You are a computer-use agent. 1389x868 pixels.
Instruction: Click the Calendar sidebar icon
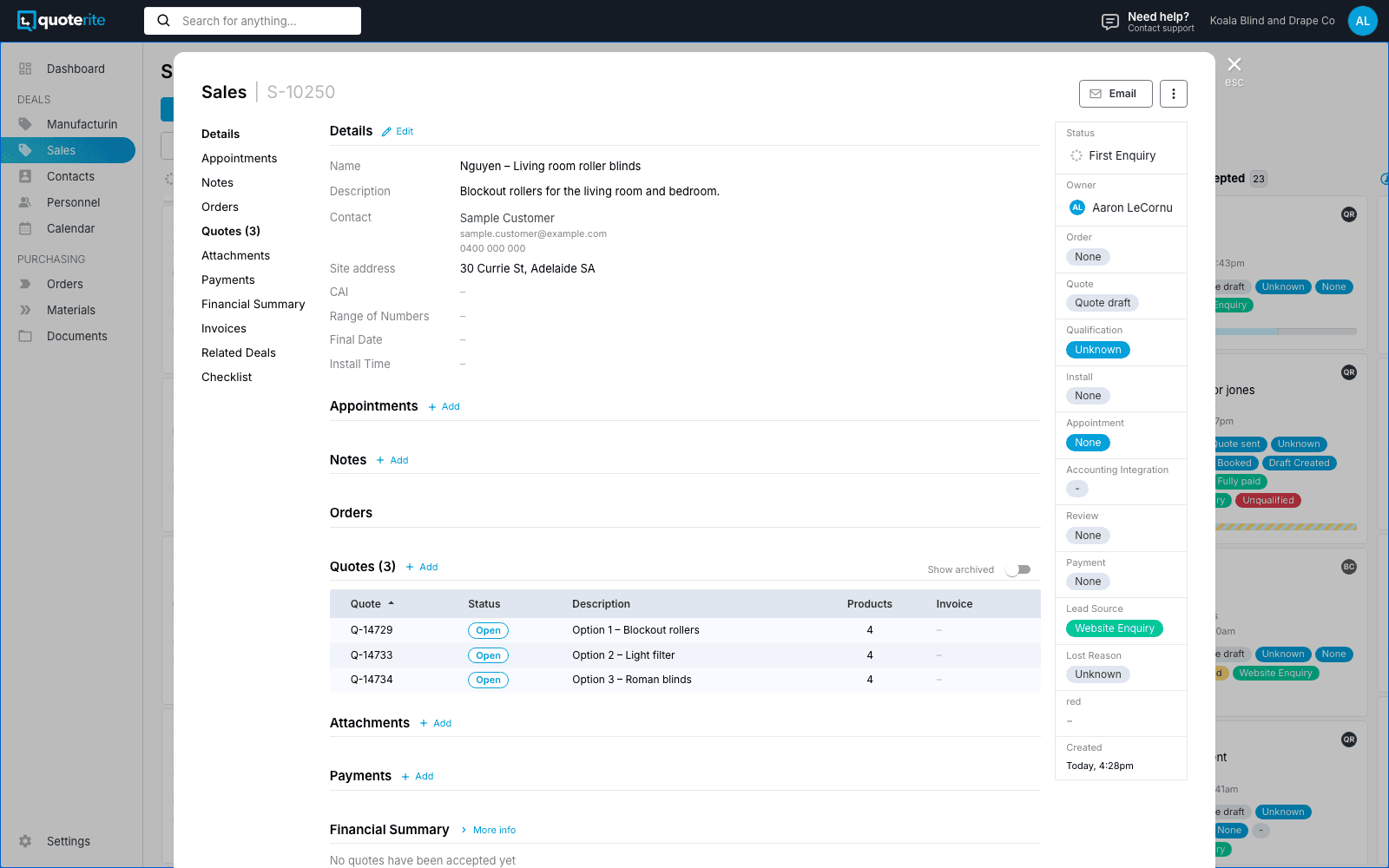coord(25,228)
